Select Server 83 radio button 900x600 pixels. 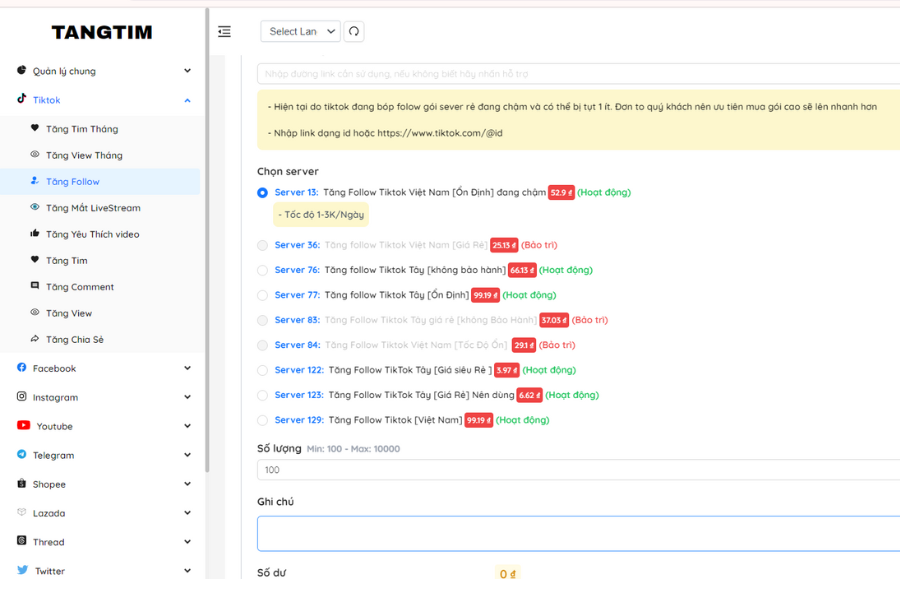(x=262, y=320)
